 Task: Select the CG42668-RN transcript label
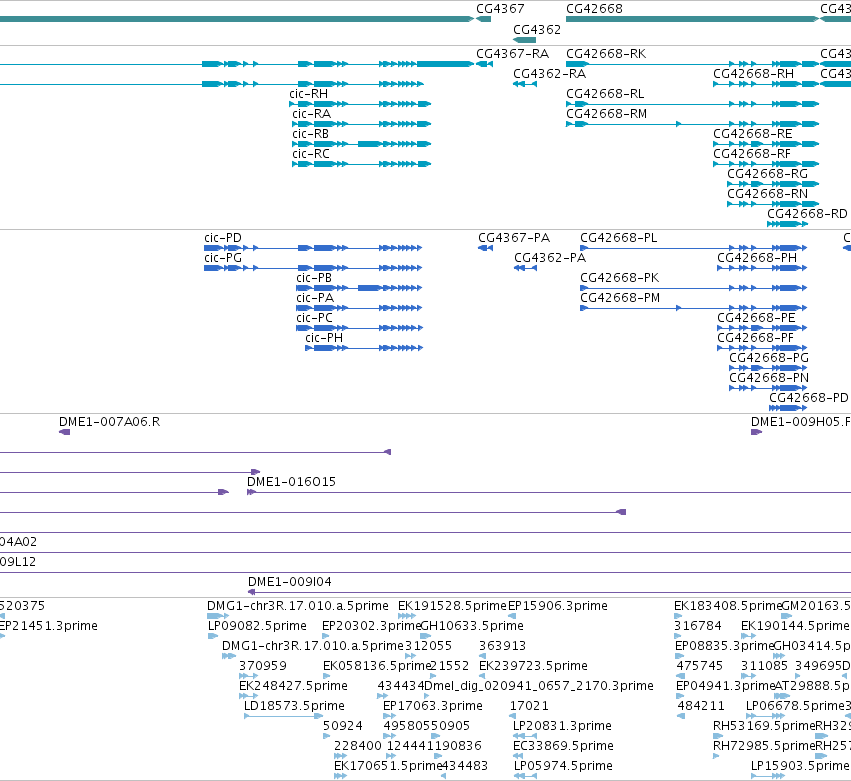coord(767,194)
